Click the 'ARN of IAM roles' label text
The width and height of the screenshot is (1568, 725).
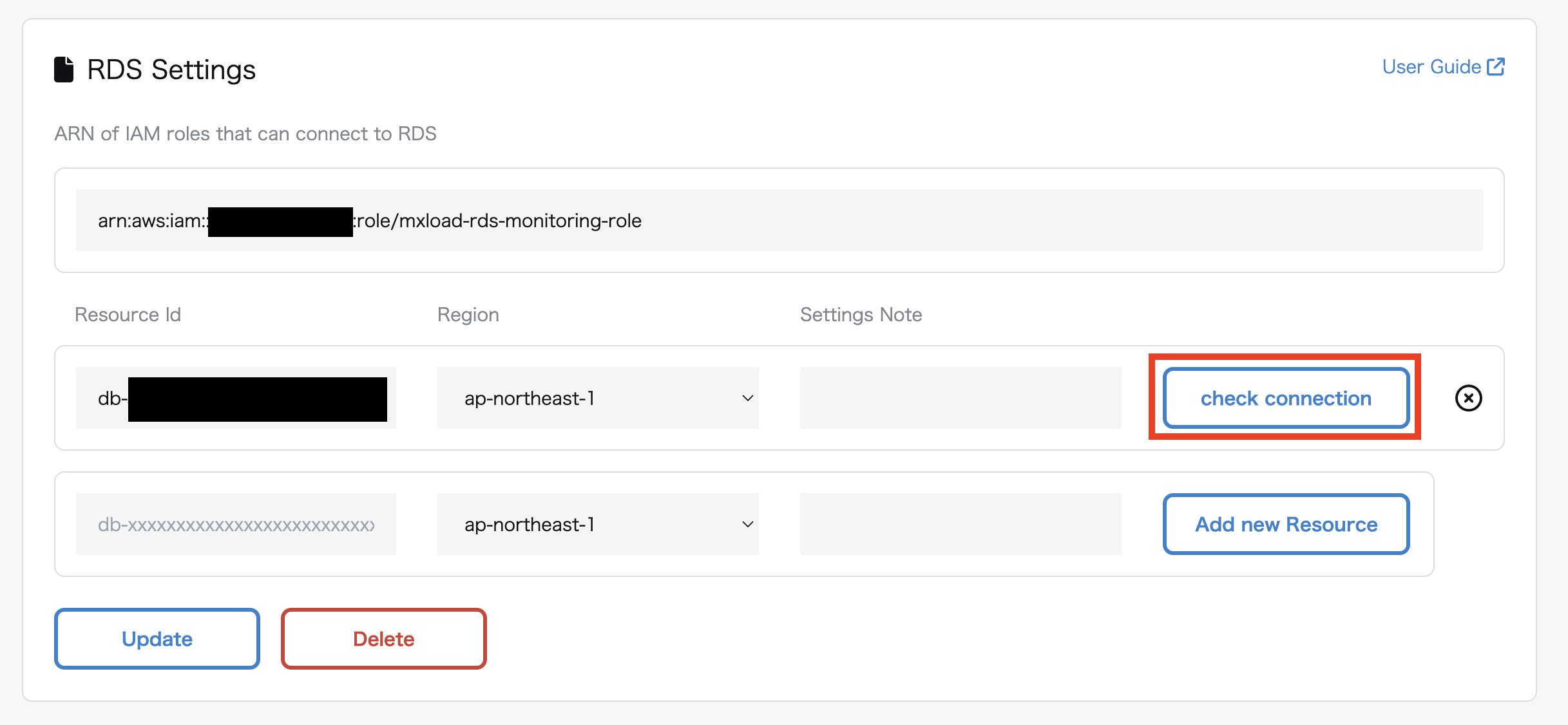click(245, 133)
